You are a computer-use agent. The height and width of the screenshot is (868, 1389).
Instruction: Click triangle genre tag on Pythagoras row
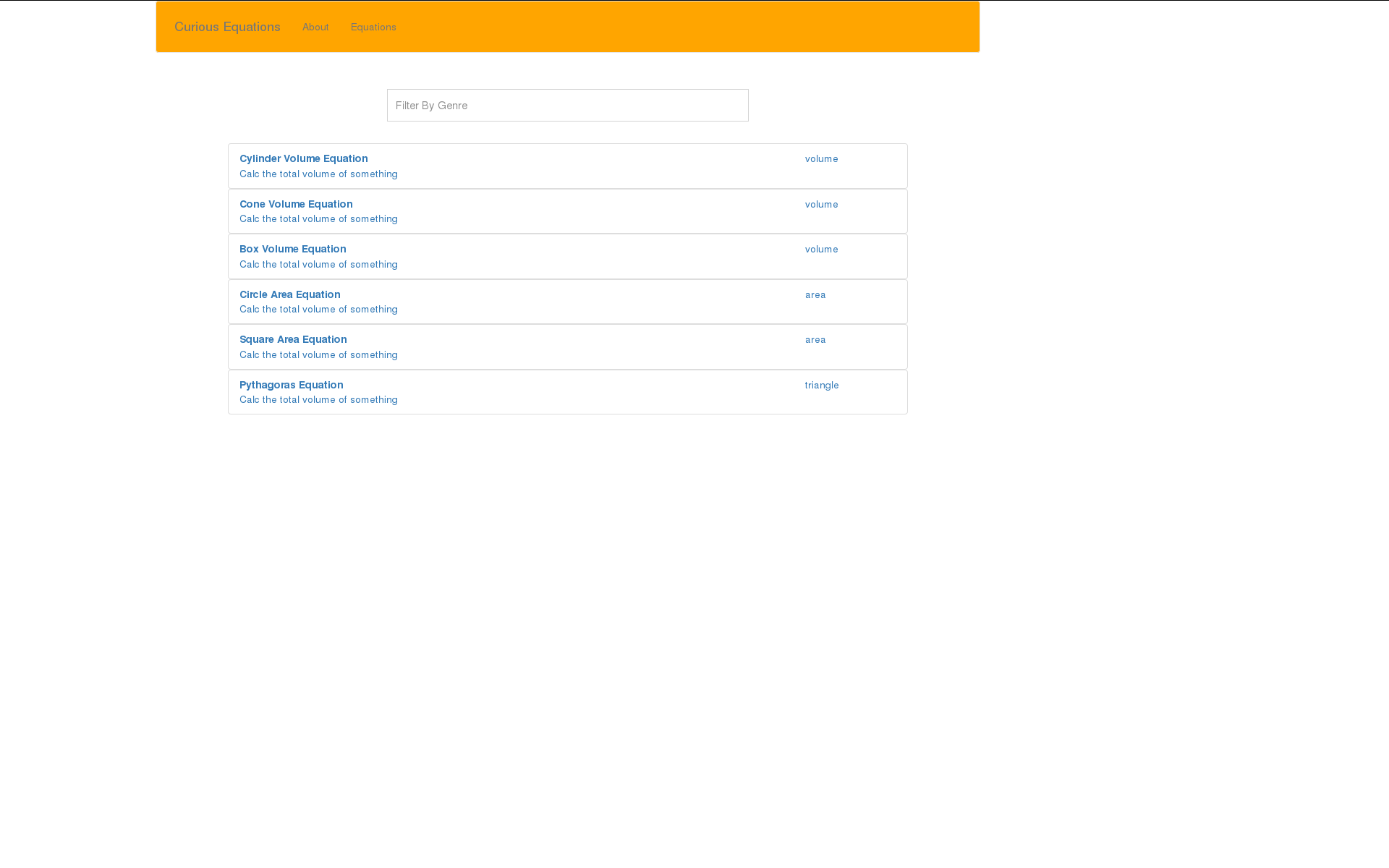(822, 386)
